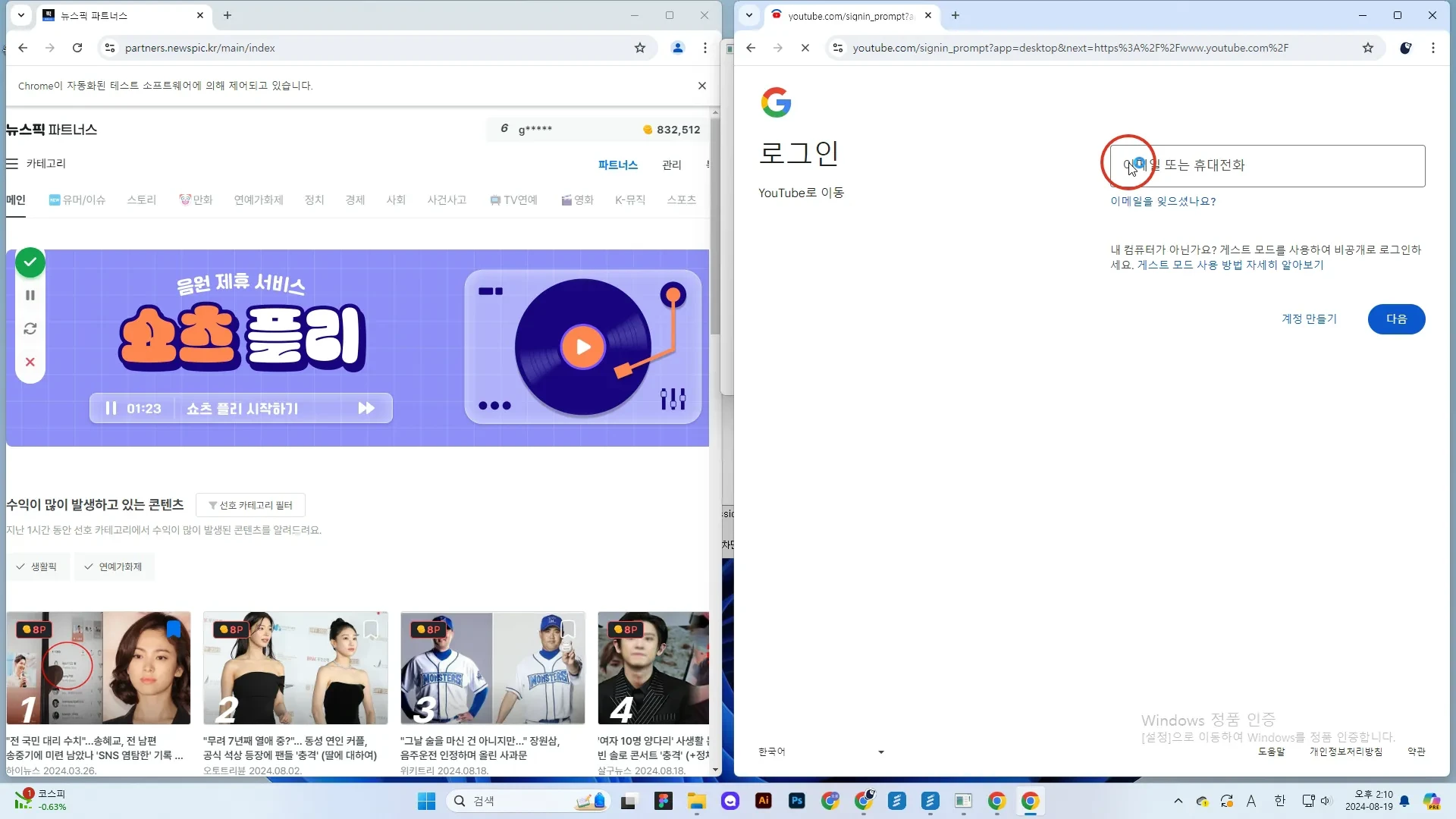The height and width of the screenshot is (819, 1456).
Task: Open the 파트너스 menu link
Action: pos(618,165)
